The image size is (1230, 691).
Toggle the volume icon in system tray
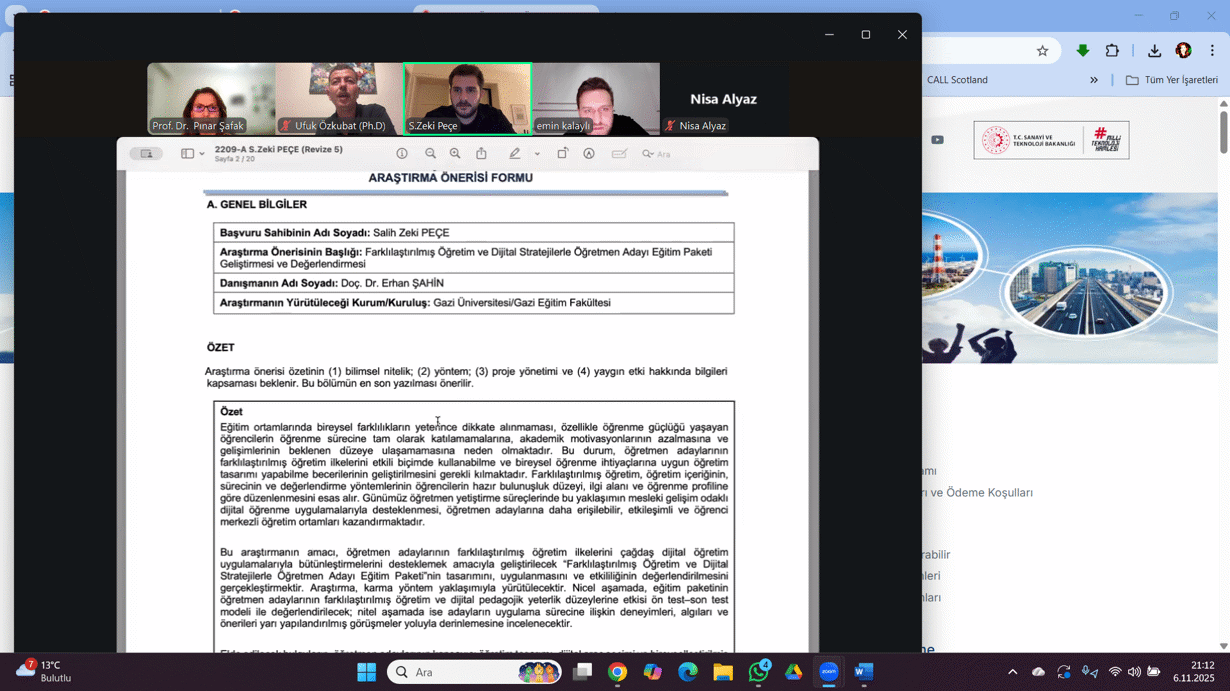click(1134, 672)
